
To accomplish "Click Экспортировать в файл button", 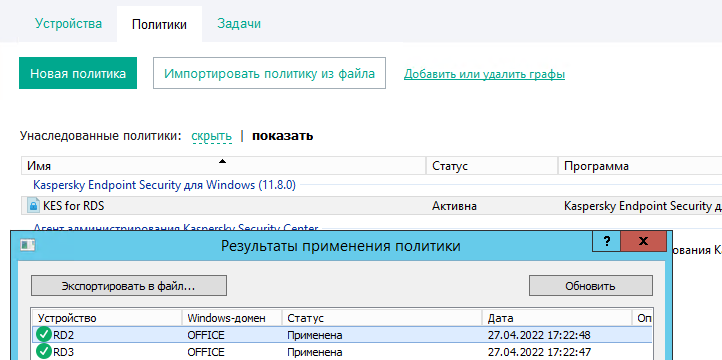I will pos(129,286).
